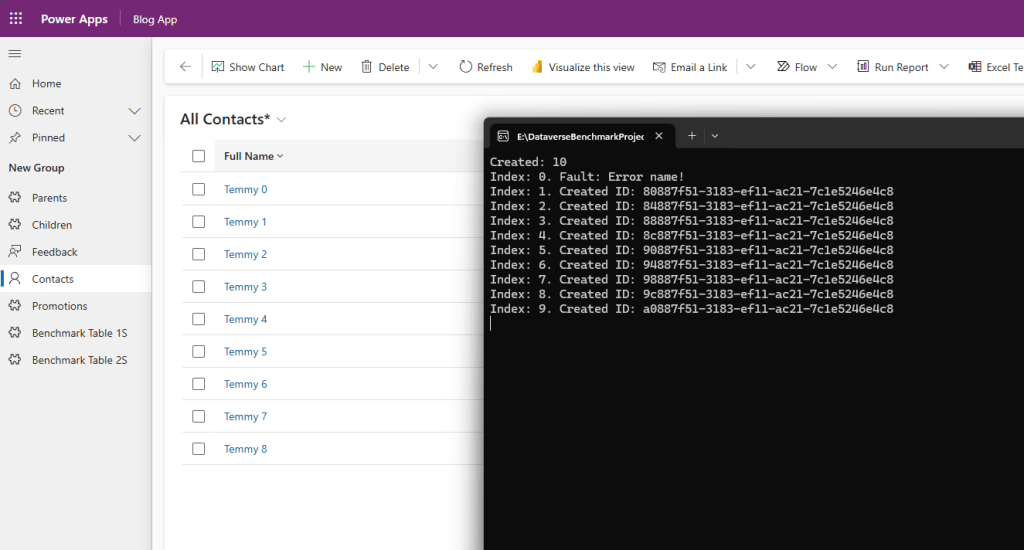1024x550 pixels.
Task: Click the Run Report icon
Action: (863, 67)
